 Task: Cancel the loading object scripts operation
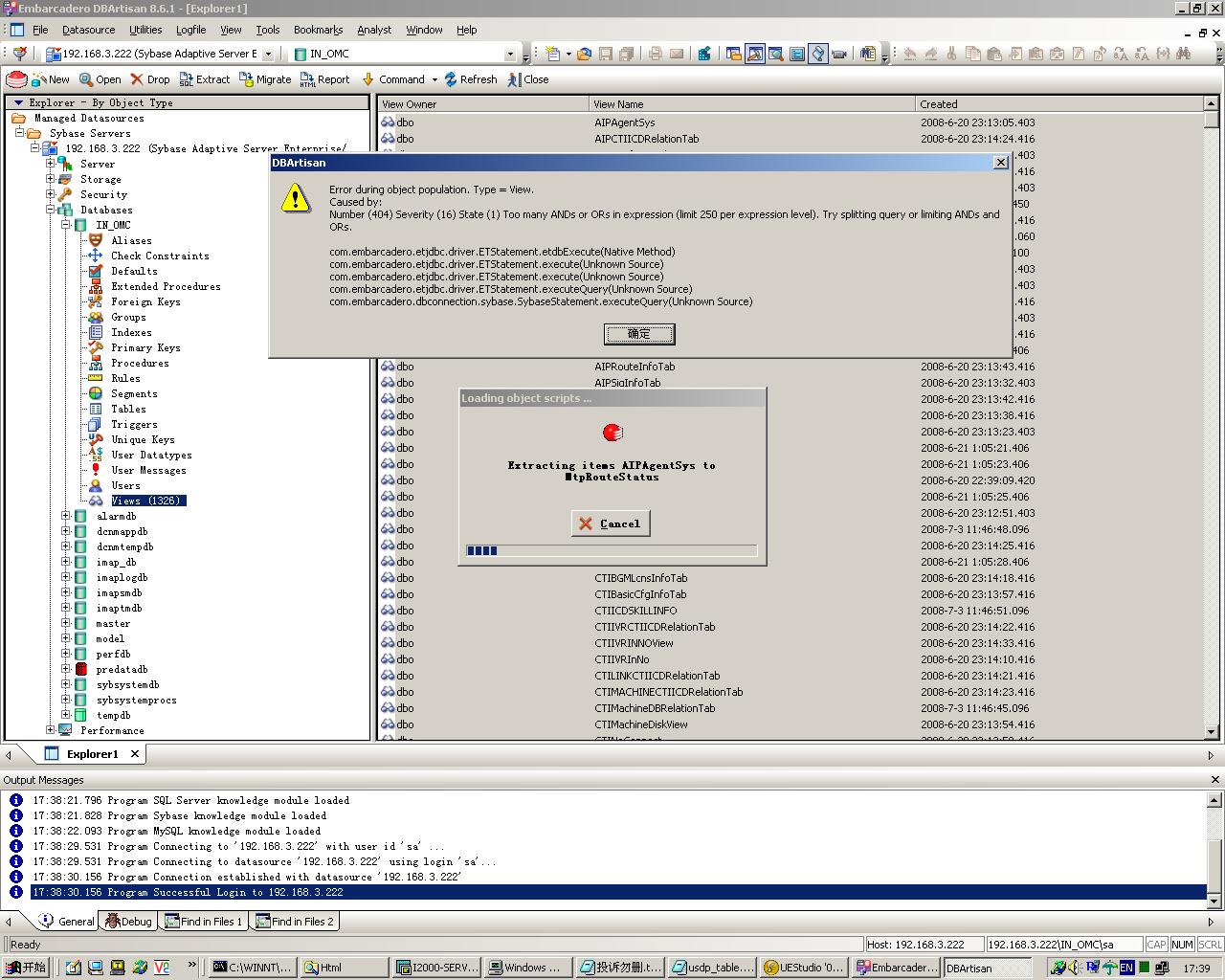611,523
